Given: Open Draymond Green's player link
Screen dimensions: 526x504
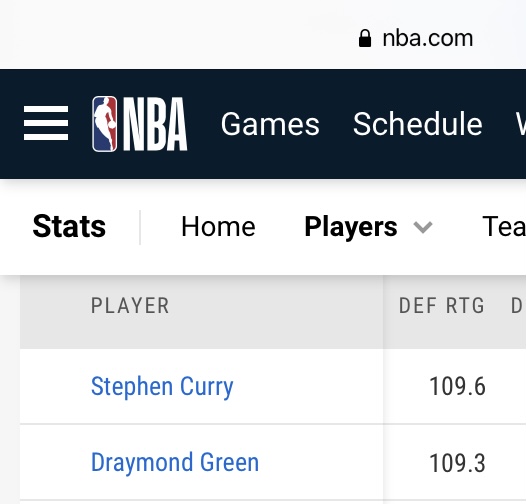Looking at the screenshot, I should (175, 462).
